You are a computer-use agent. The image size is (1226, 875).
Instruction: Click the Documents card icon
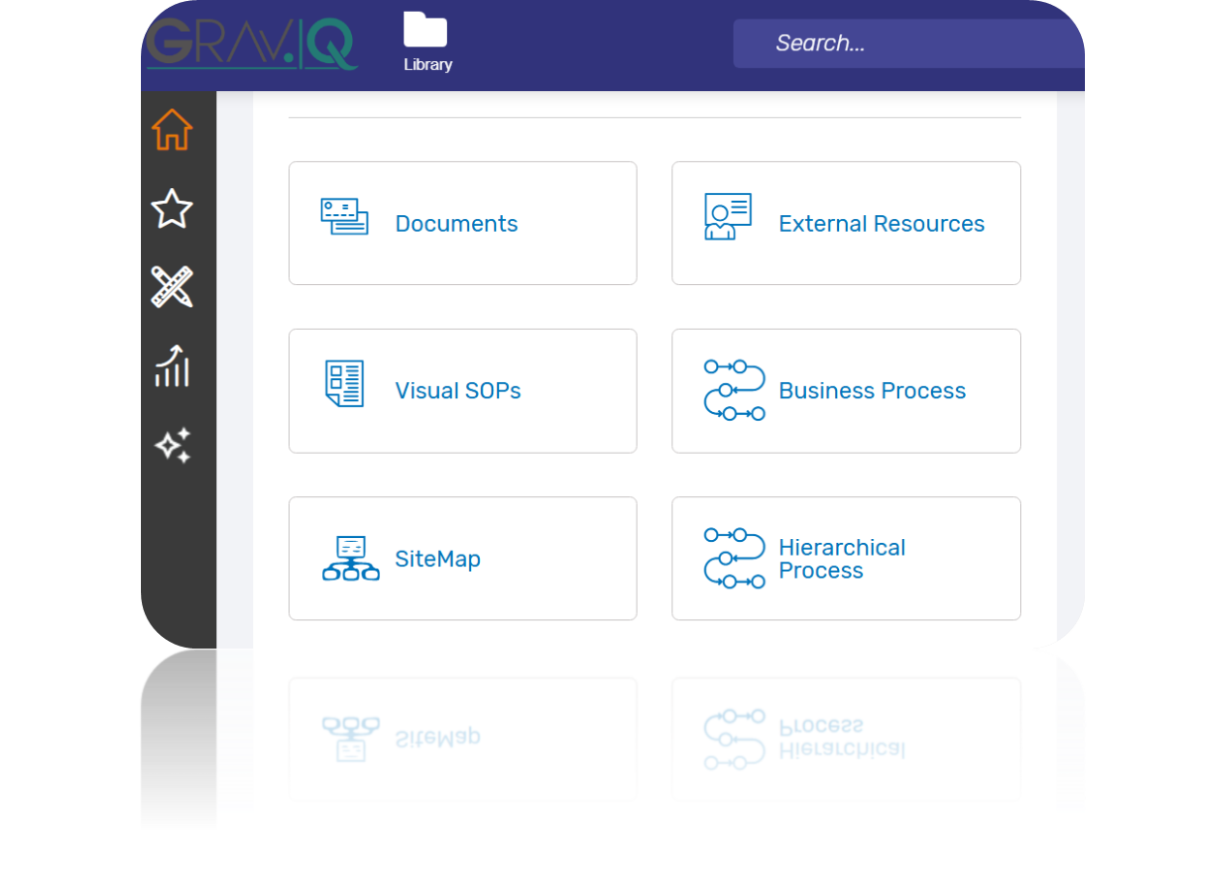tap(345, 215)
